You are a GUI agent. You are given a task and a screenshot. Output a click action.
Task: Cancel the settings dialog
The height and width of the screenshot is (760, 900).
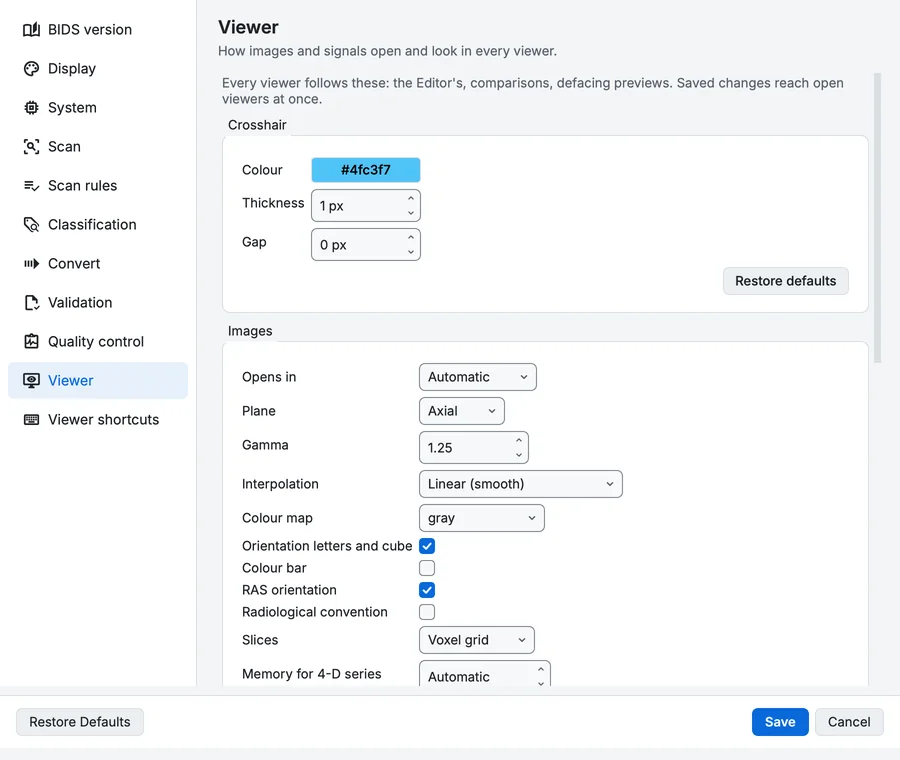pos(849,722)
